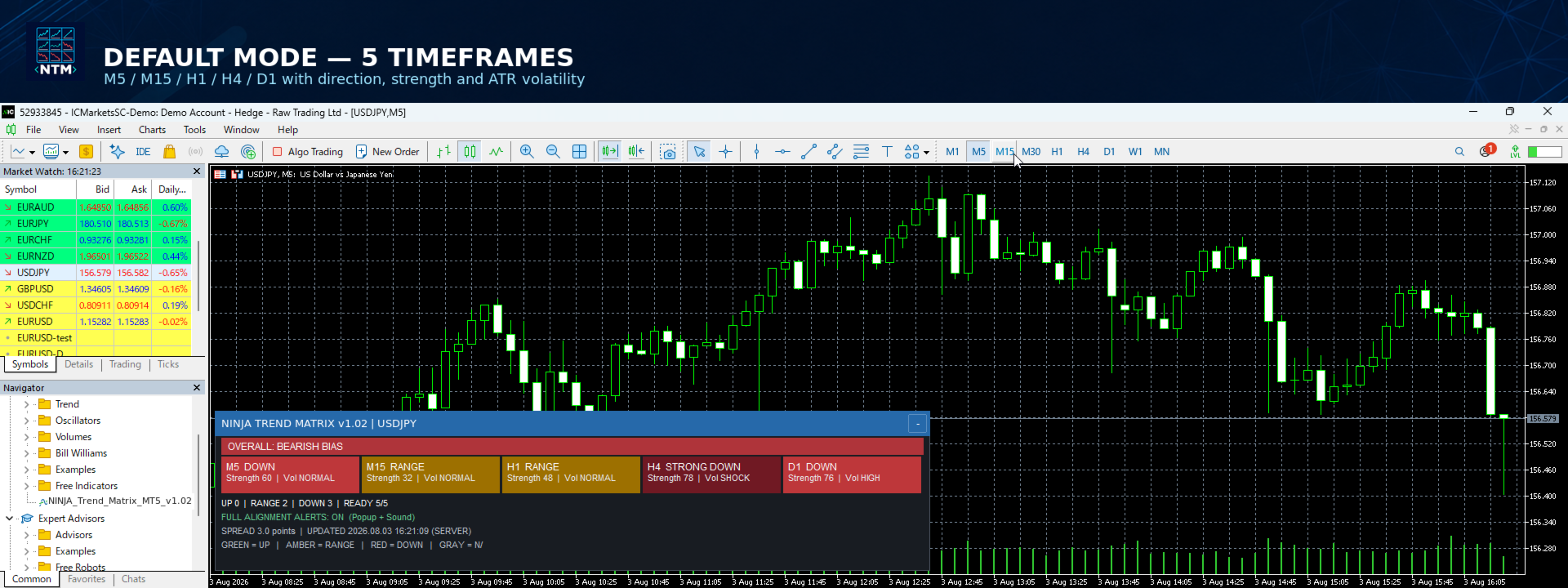Switch chart to M15 timeframe
This screenshot has height=588, width=1568.
[1004, 151]
